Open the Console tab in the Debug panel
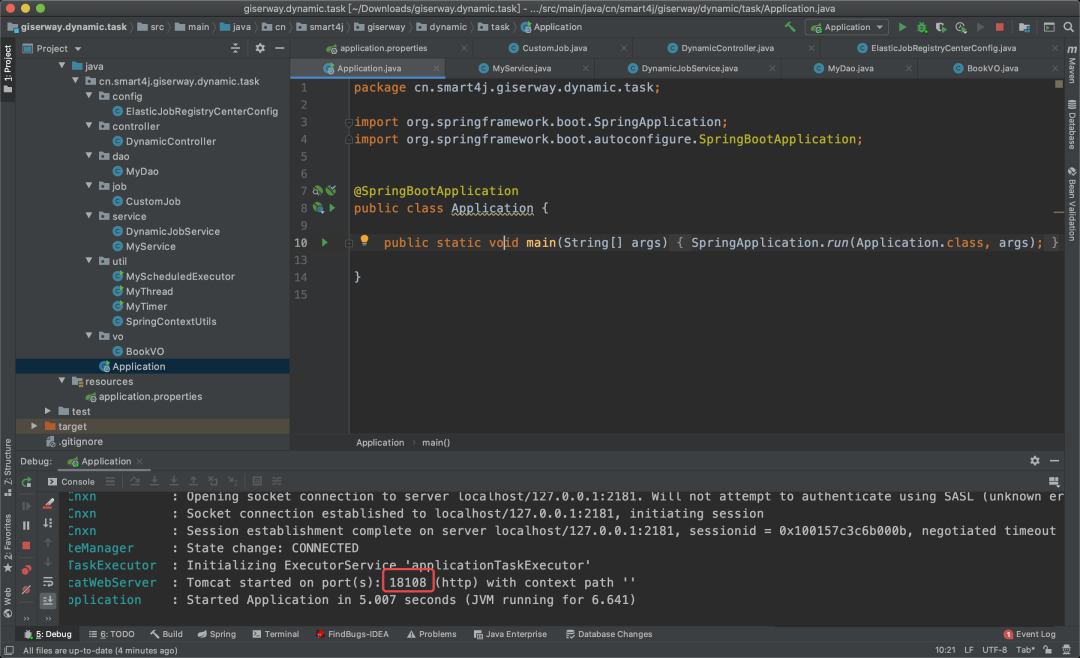The width and height of the screenshot is (1080, 658). point(72,482)
